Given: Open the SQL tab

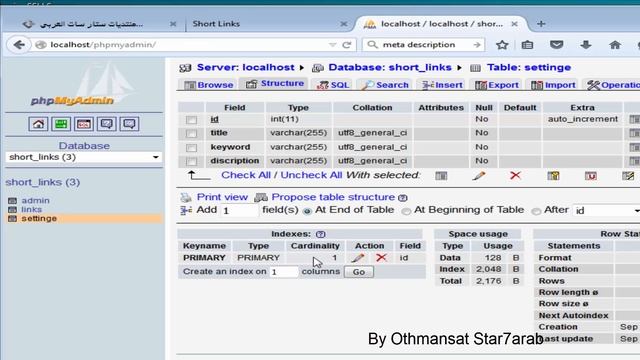Looking at the screenshot, I should pos(333,85).
